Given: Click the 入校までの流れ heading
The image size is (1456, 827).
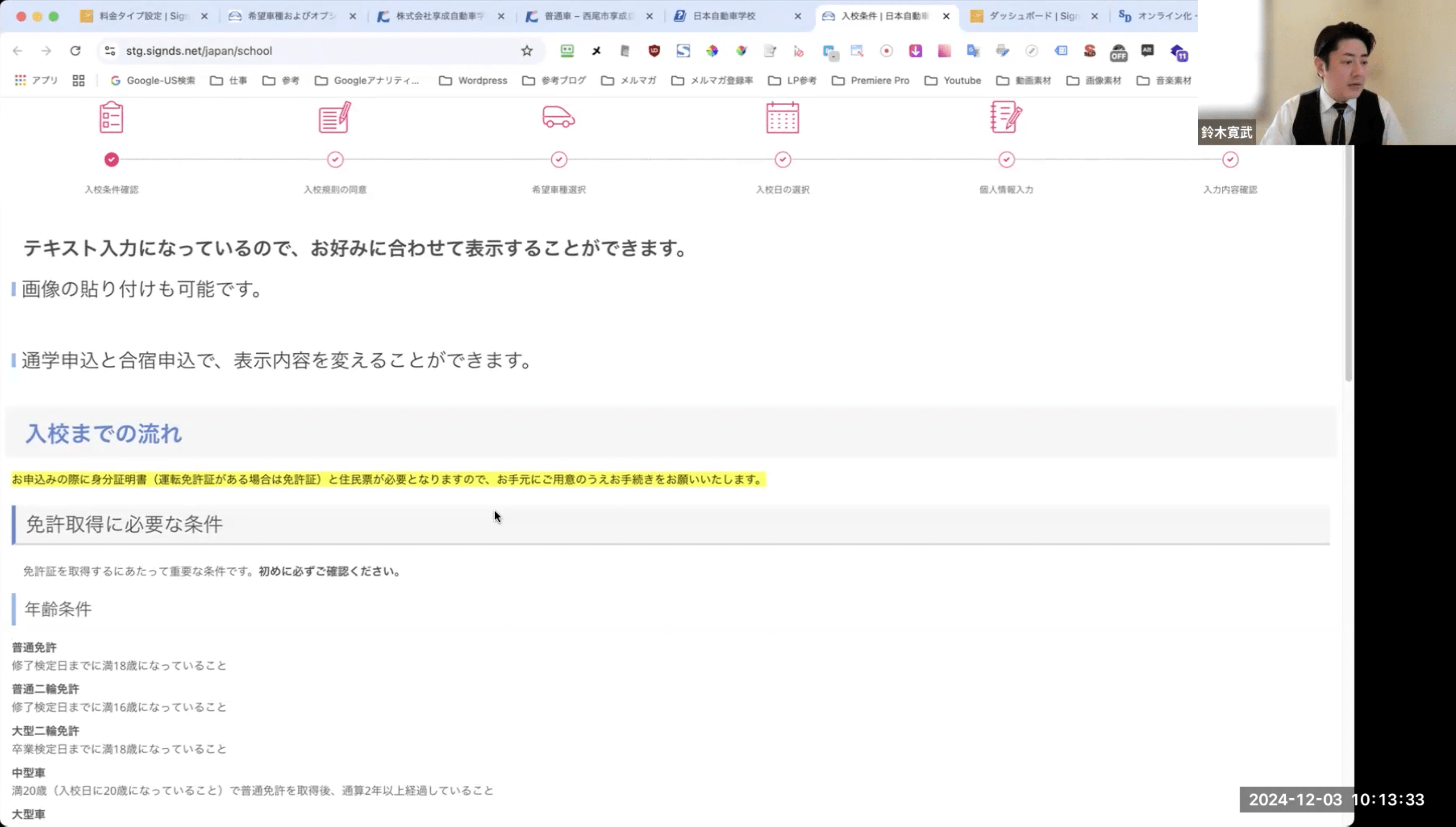Looking at the screenshot, I should point(103,433).
